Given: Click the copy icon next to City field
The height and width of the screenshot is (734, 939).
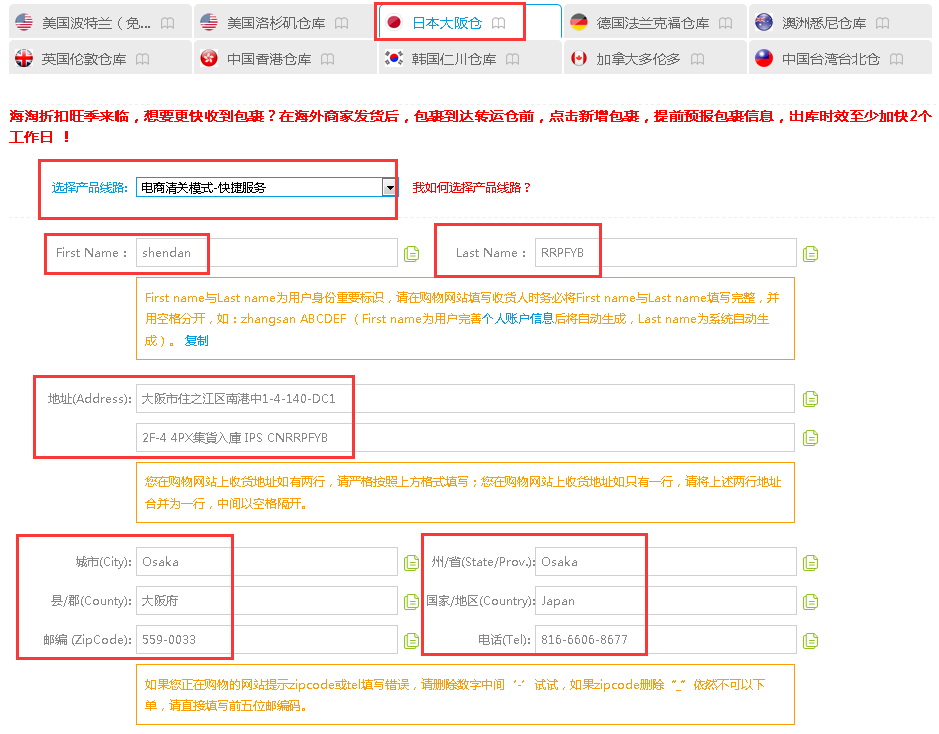Looking at the screenshot, I should (411, 563).
